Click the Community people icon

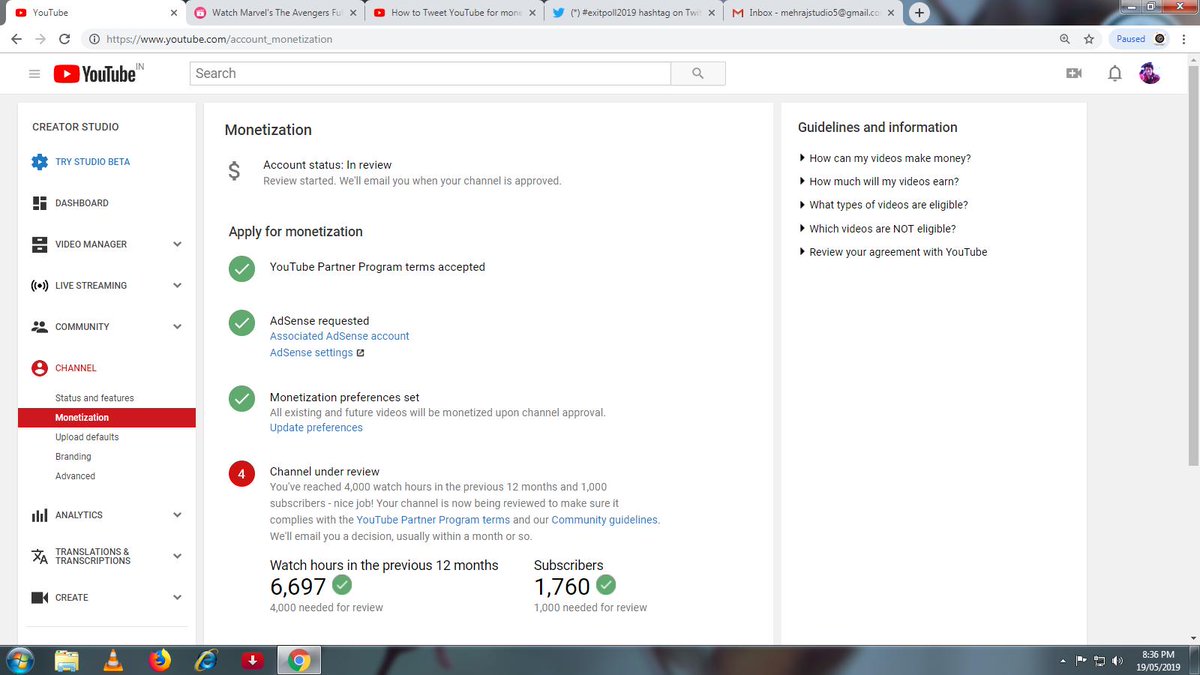[40, 327]
